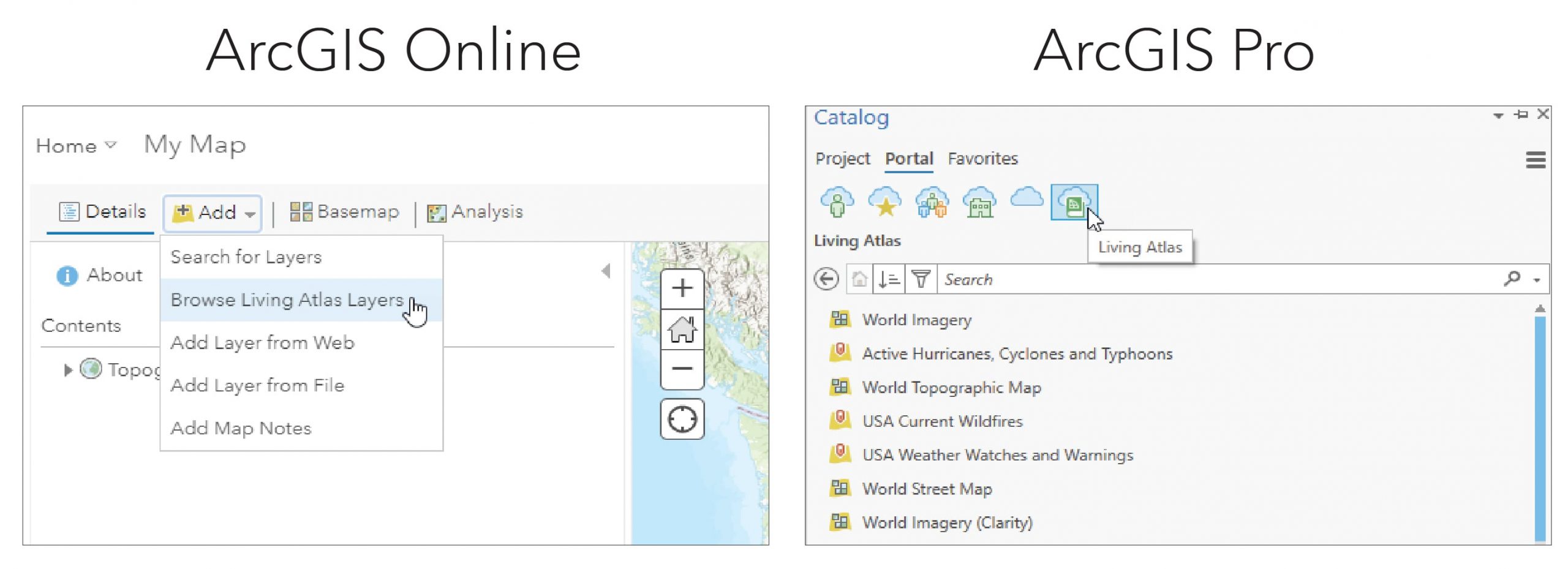Click the Catalog search input field
Screen dimensions: 1568x569
coord(1219,280)
